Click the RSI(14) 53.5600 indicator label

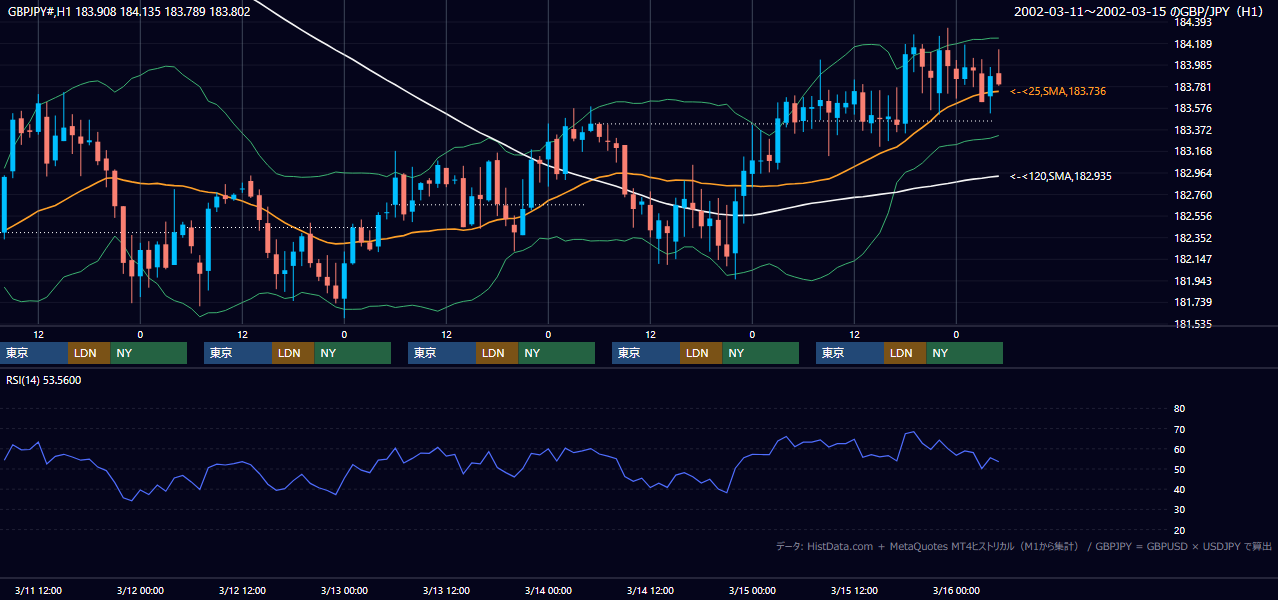[44, 380]
